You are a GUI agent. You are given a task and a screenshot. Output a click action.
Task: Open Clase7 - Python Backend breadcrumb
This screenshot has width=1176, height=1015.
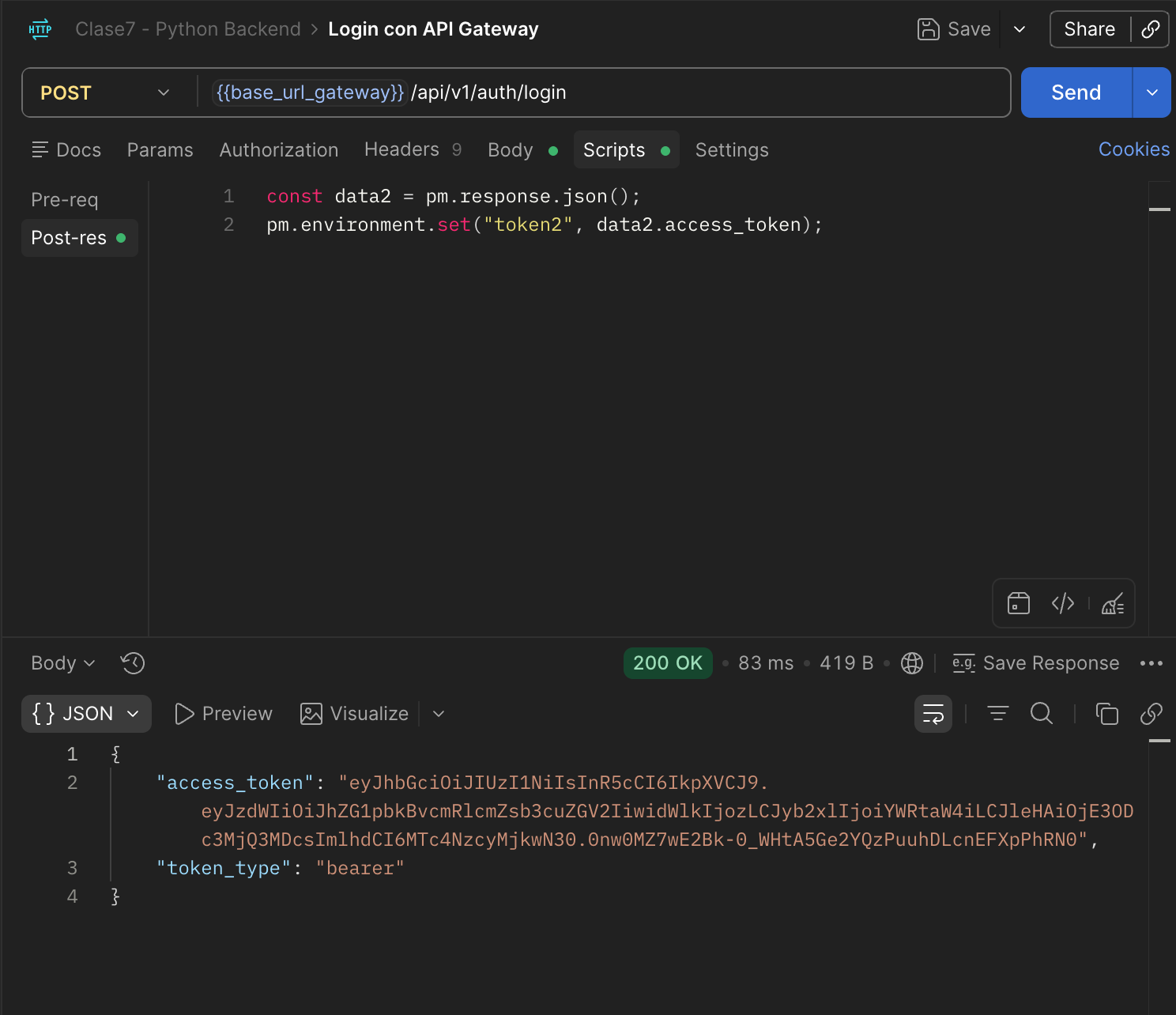[x=188, y=29]
